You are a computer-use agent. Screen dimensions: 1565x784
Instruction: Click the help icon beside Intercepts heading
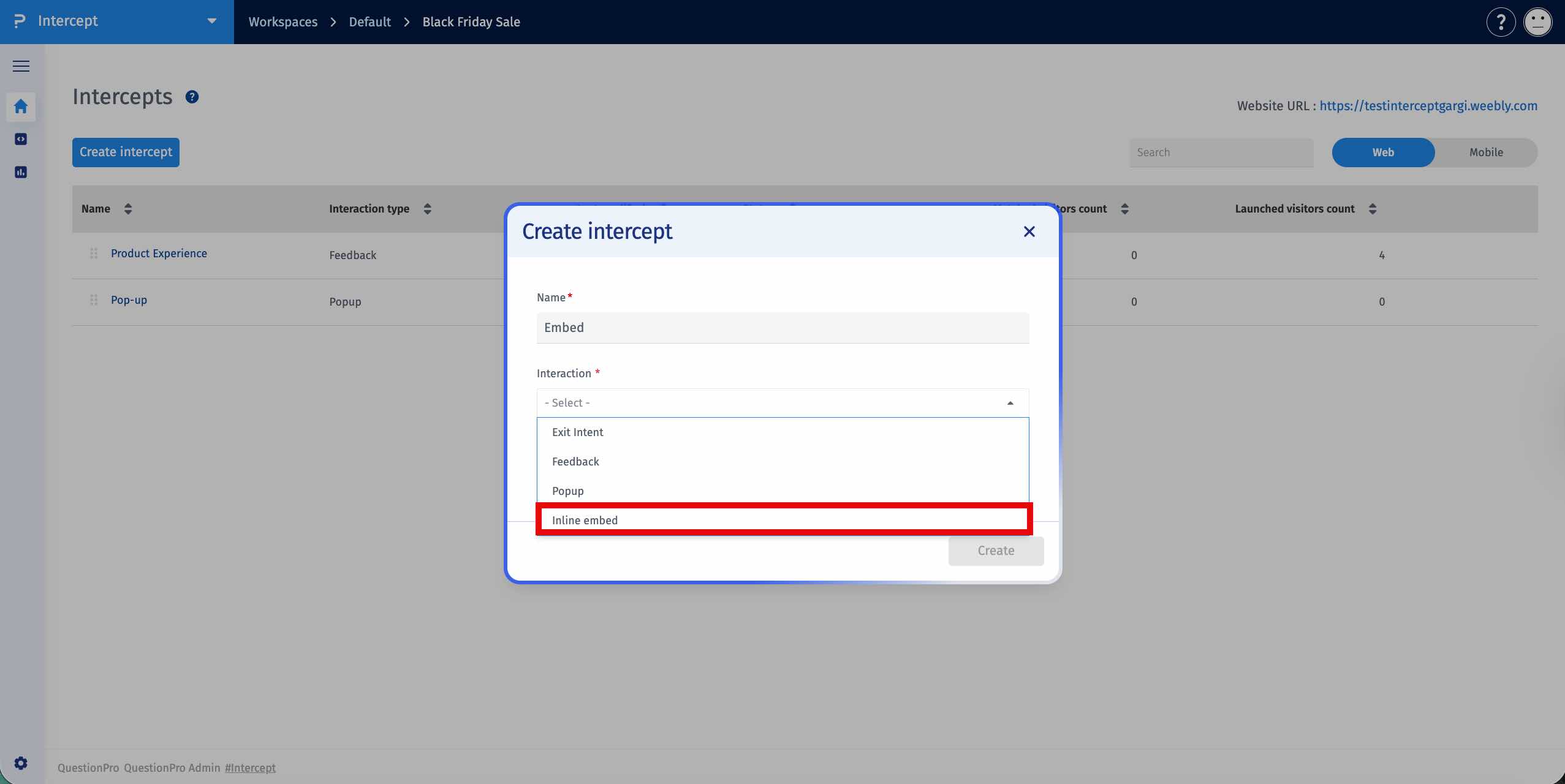[192, 97]
